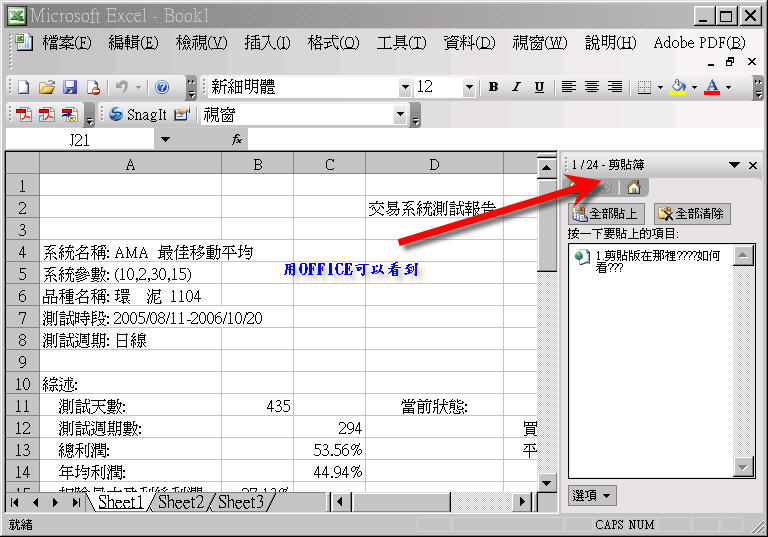
Task: Open the 工具(T) menu
Action: (401, 43)
